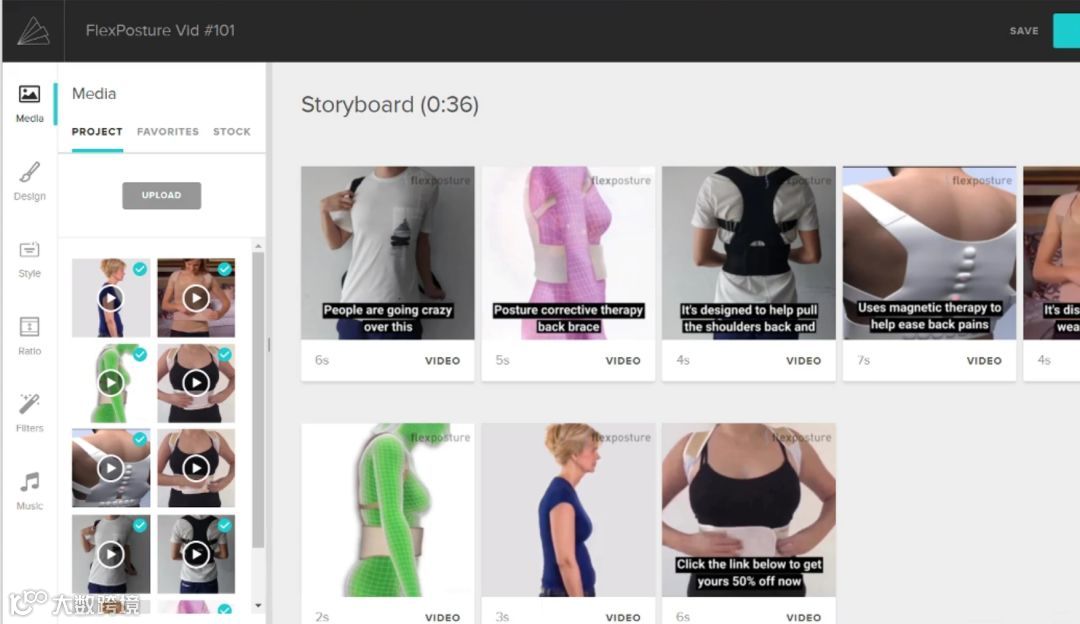
Task: Toggle checkmark on shirtless torso media clip
Action: point(225,269)
